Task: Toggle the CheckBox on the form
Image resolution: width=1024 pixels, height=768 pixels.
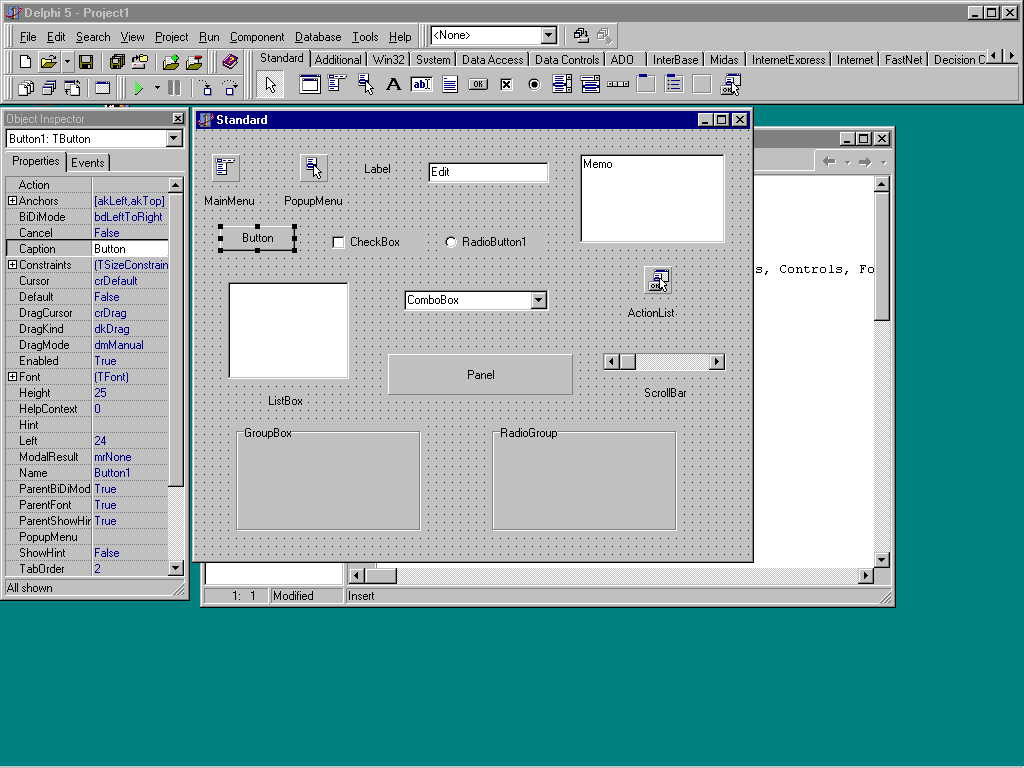Action: click(338, 242)
